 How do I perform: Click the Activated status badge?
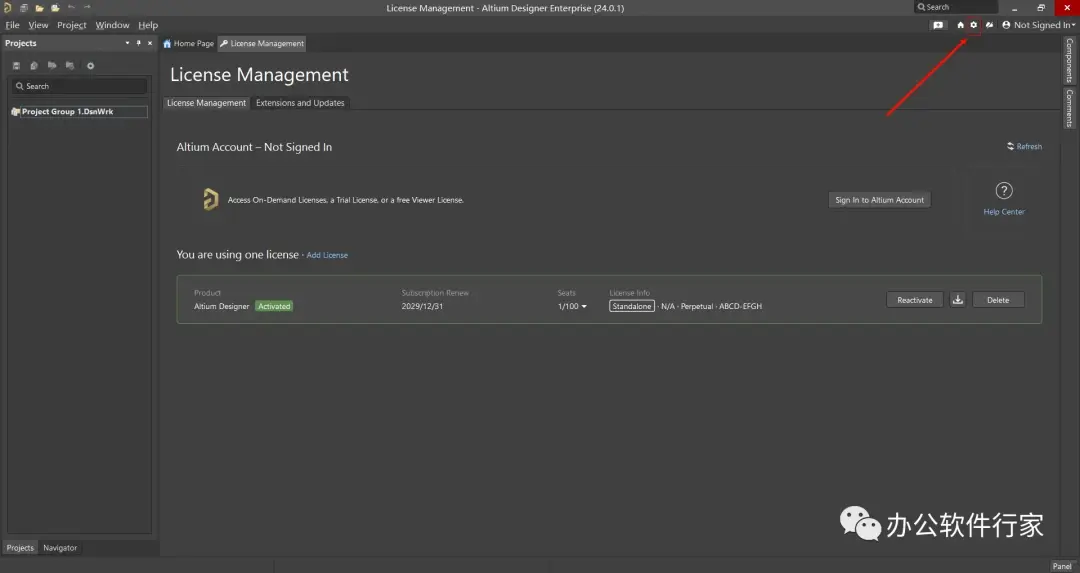274,306
